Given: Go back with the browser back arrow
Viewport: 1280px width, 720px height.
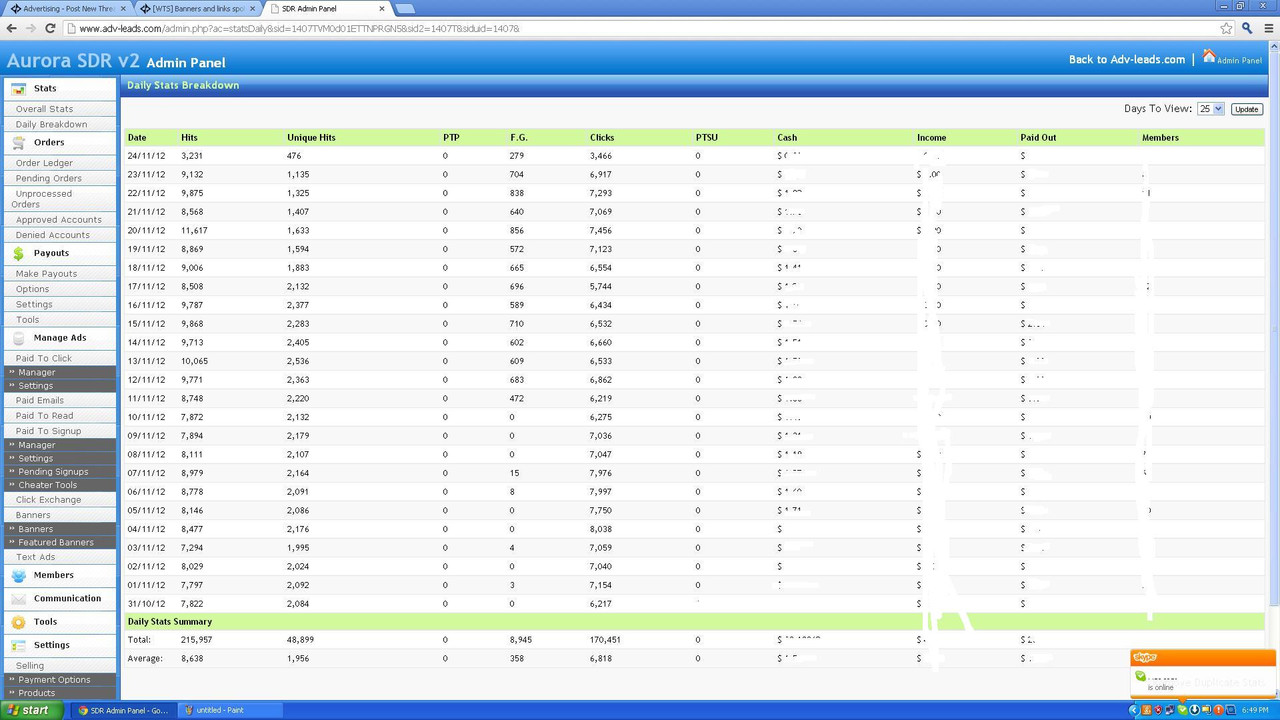Looking at the screenshot, I should click(x=12, y=28).
